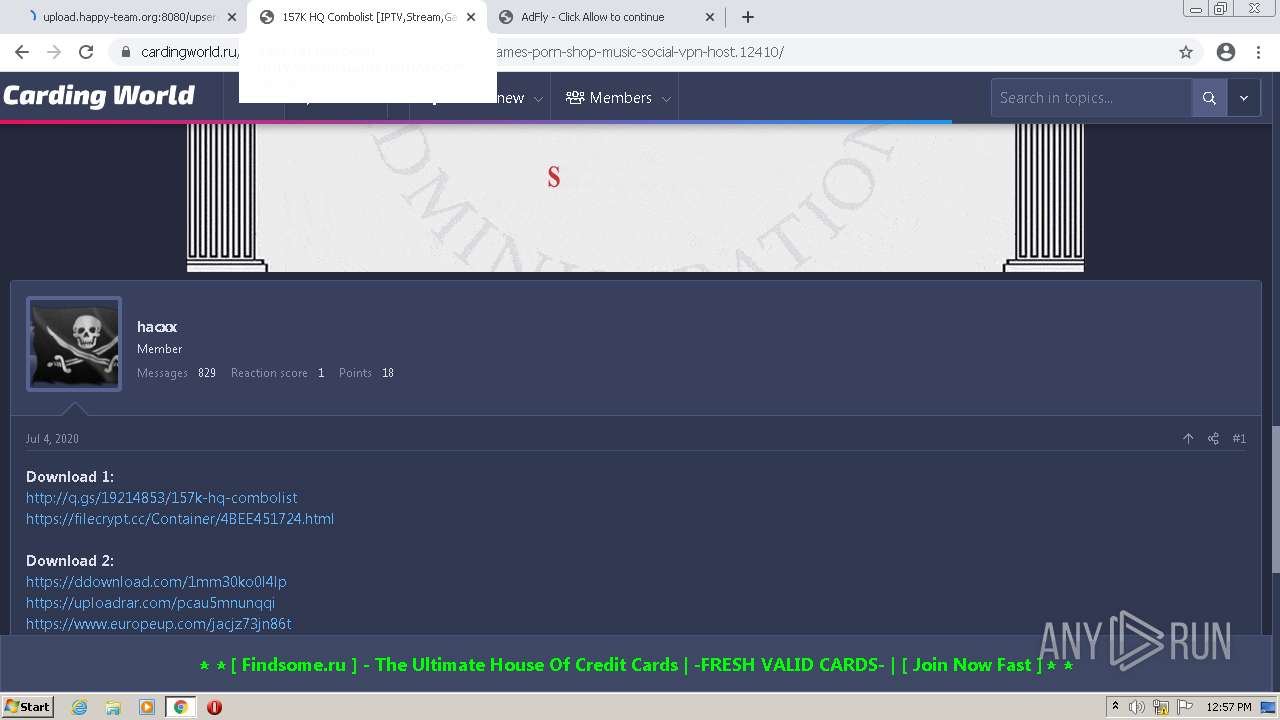Click the magnifier search button on forum

[1209, 98]
